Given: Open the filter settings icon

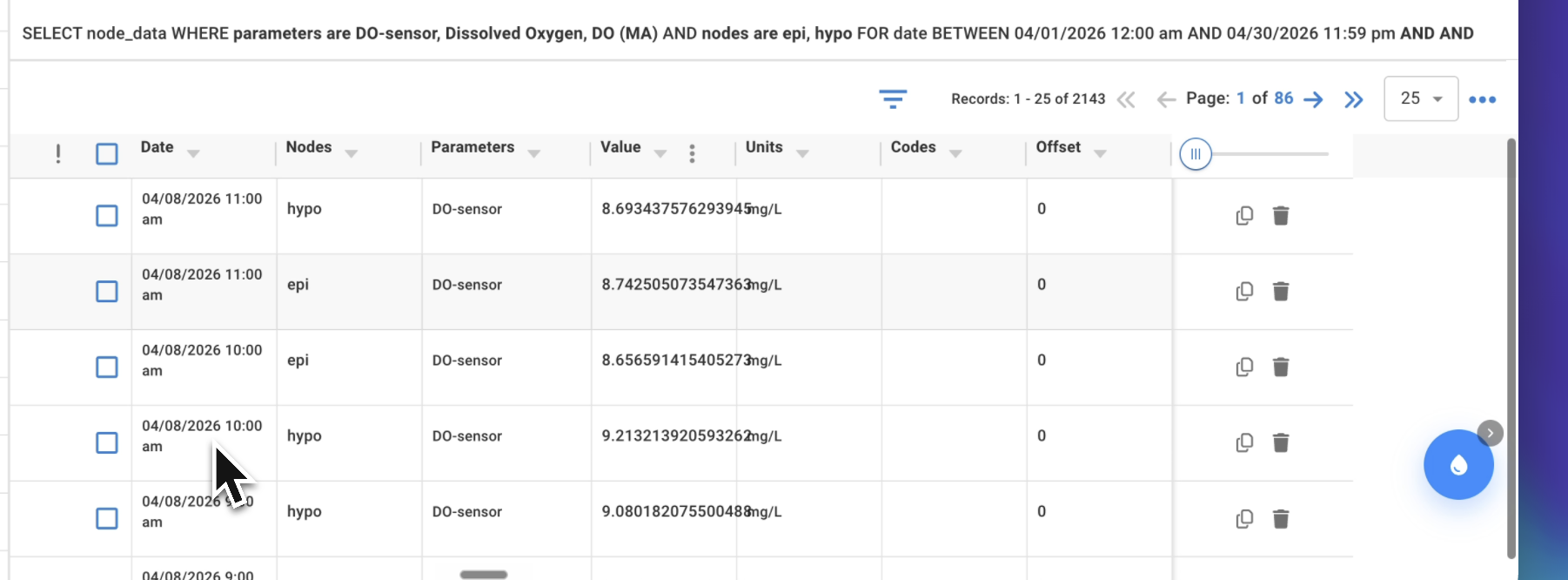Looking at the screenshot, I should click(x=893, y=98).
